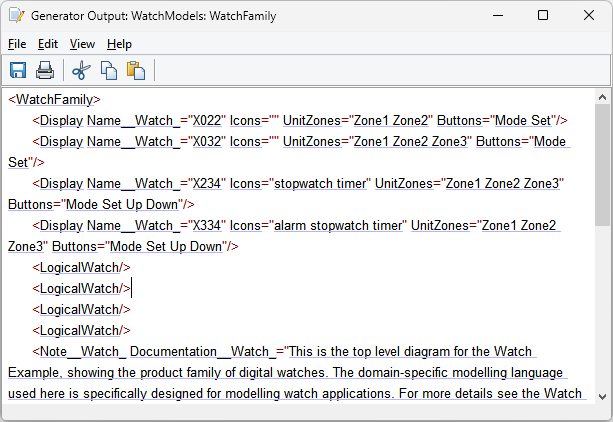Viewport: 613px width, 422px height.
Task: Click the notepad icon in title bar
Action: [x=16, y=15]
